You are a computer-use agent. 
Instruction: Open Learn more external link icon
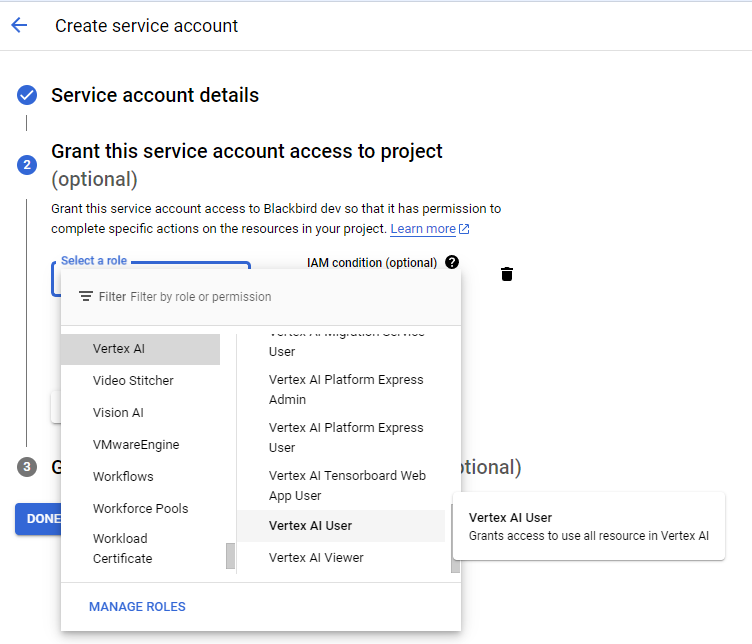(x=464, y=229)
